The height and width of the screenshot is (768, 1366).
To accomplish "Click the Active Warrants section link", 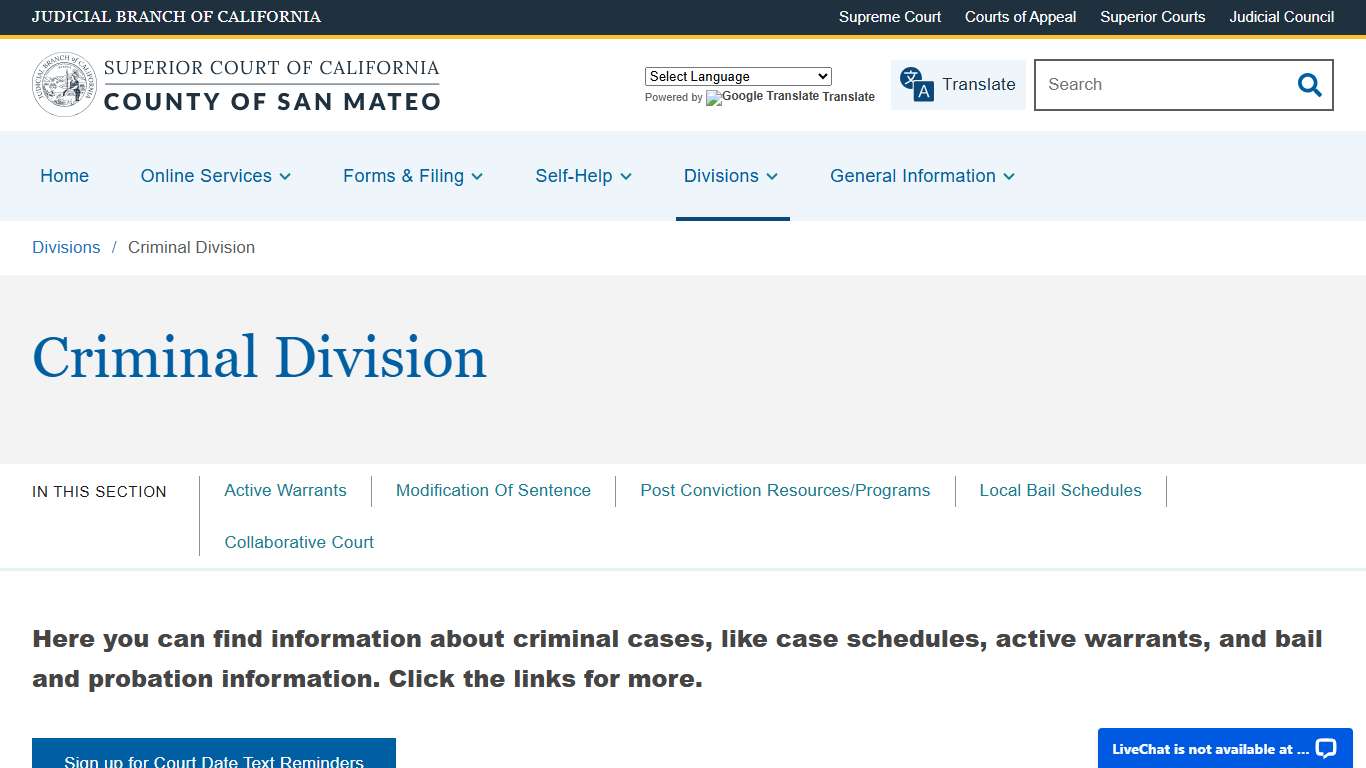I will pyautogui.click(x=285, y=490).
